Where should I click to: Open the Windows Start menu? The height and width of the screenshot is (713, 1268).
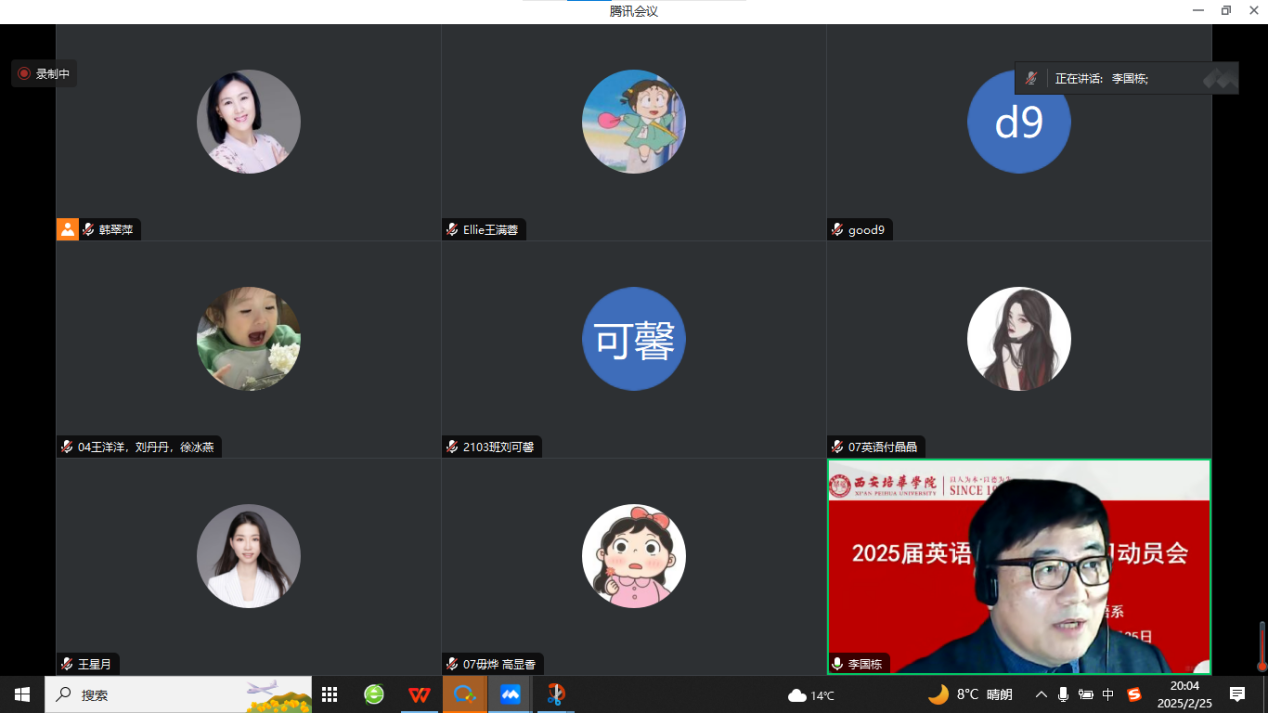[22, 695]
